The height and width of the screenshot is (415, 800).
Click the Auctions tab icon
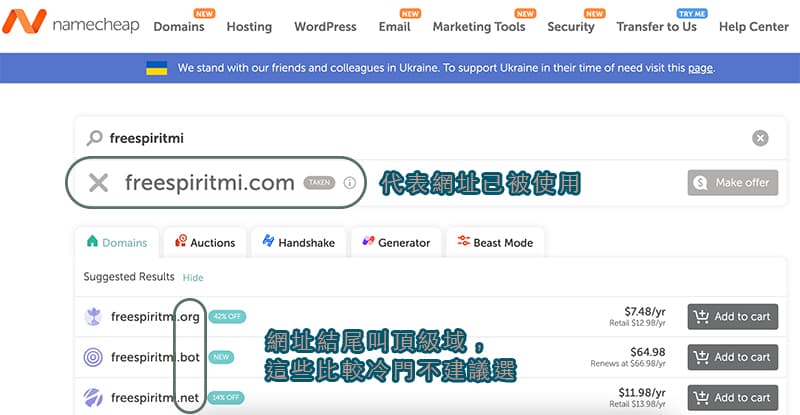point(181,241)
